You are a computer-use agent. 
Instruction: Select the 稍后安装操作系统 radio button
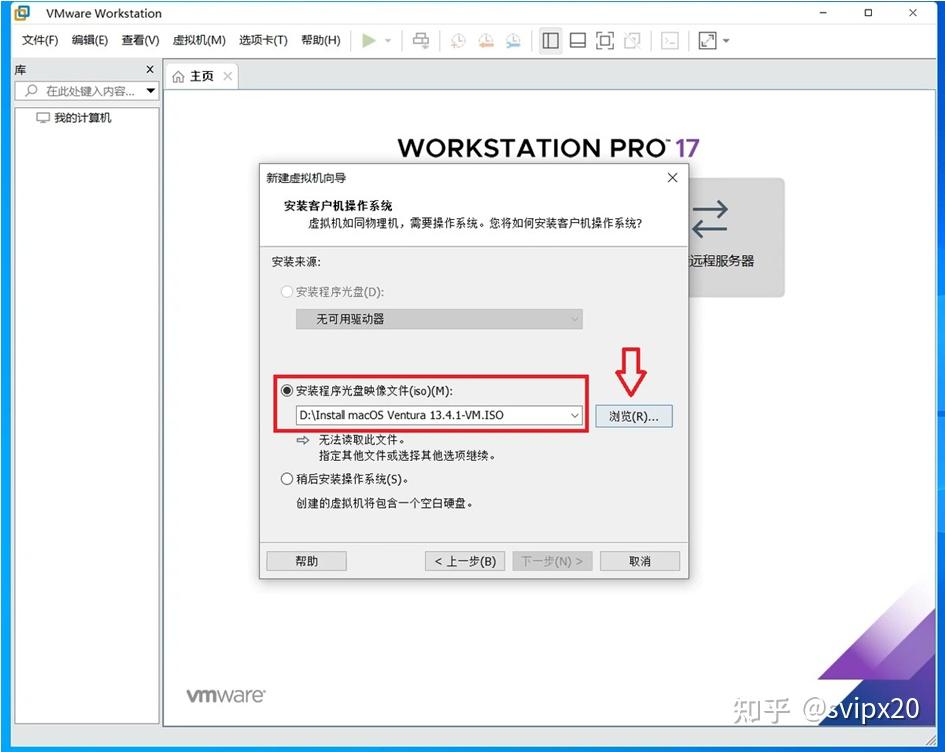click(x=287, y=479)
